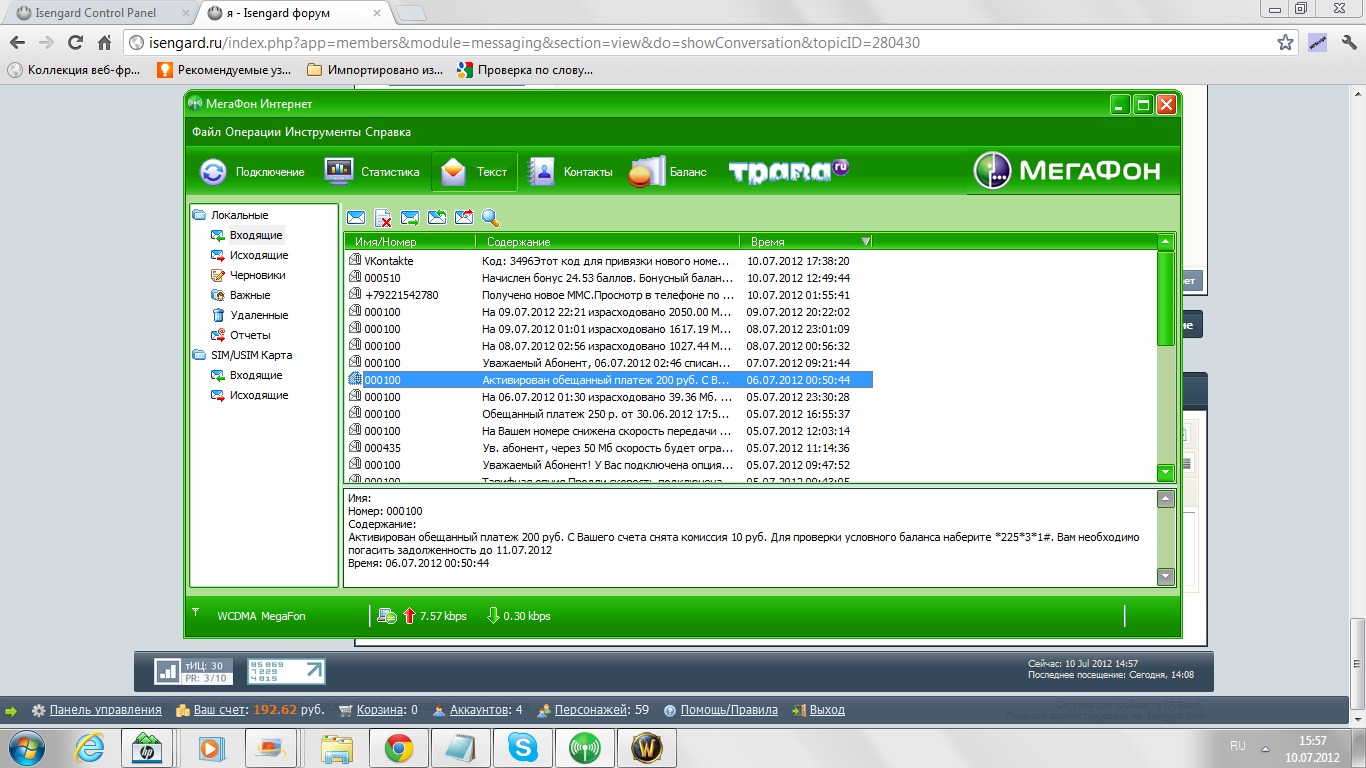Screen dimensions: 1366x768
Task: Select Исходящие under SIM/USIM Карта
Action: 259,395
